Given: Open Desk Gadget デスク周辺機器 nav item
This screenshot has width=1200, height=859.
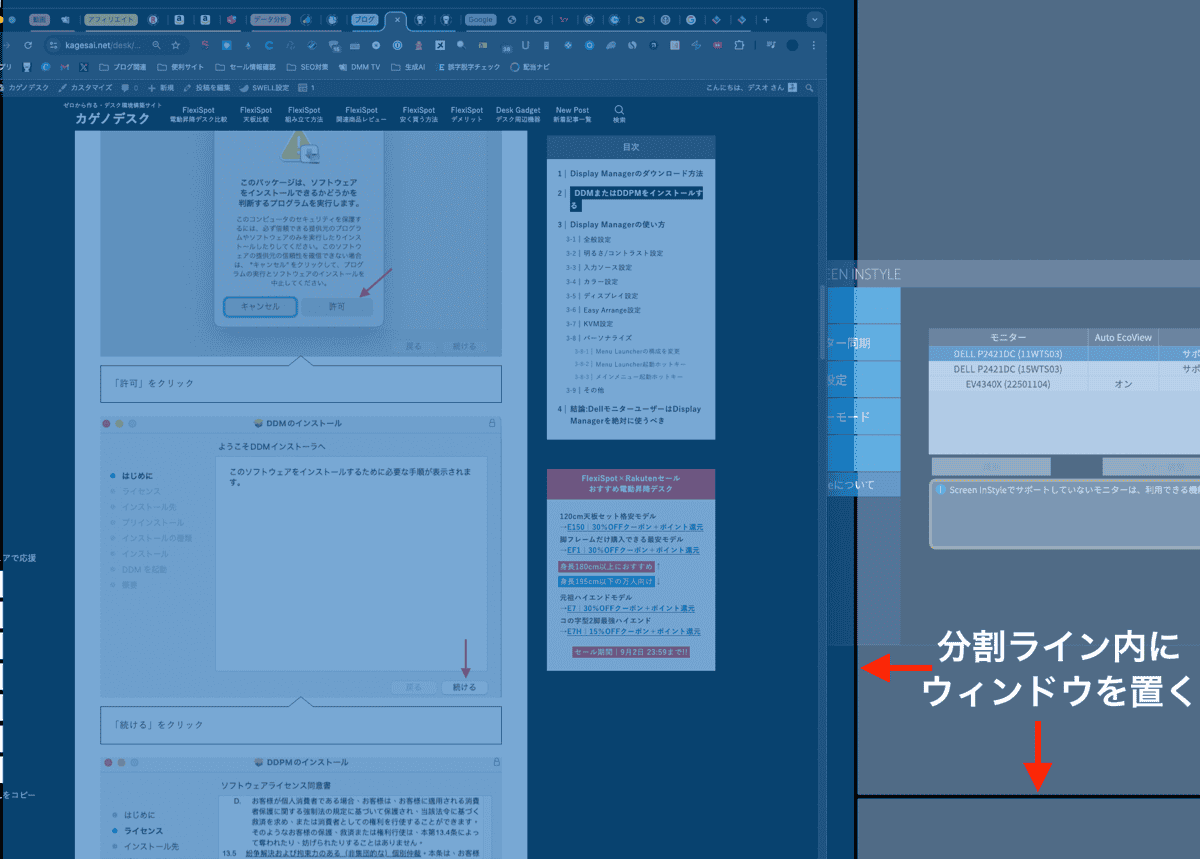Looking at the screenshot, I should tap(518, 114).
